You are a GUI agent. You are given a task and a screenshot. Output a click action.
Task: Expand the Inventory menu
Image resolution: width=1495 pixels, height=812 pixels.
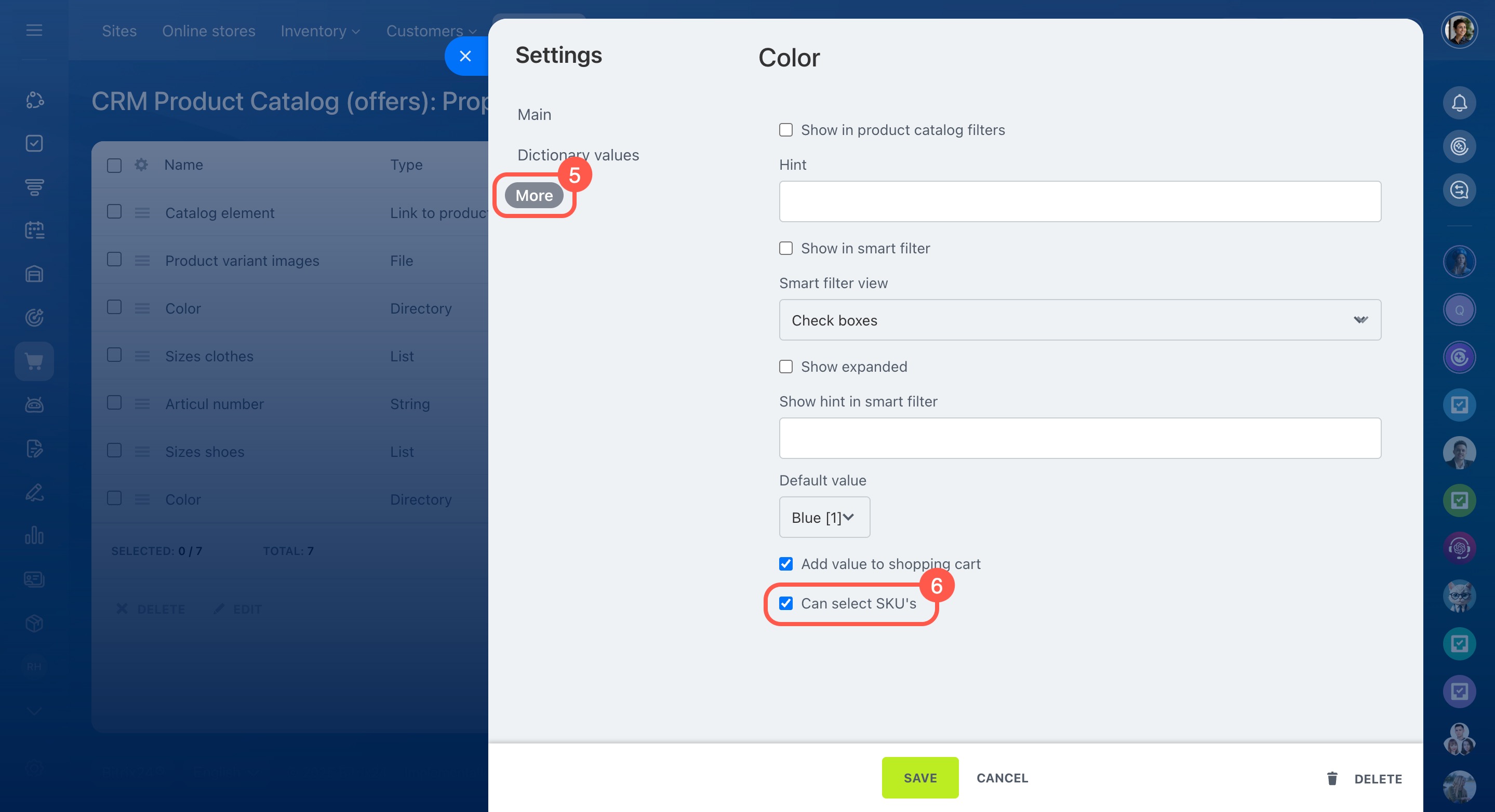coord(320,31)
